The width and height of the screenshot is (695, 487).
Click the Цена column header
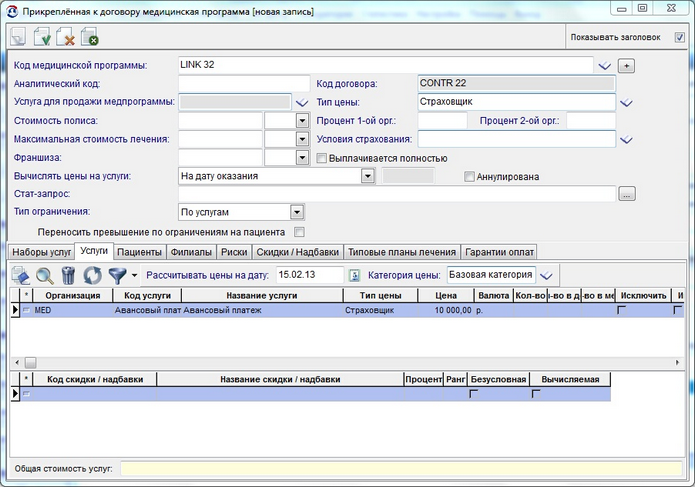pyautogui.click(x=446, y=296)
